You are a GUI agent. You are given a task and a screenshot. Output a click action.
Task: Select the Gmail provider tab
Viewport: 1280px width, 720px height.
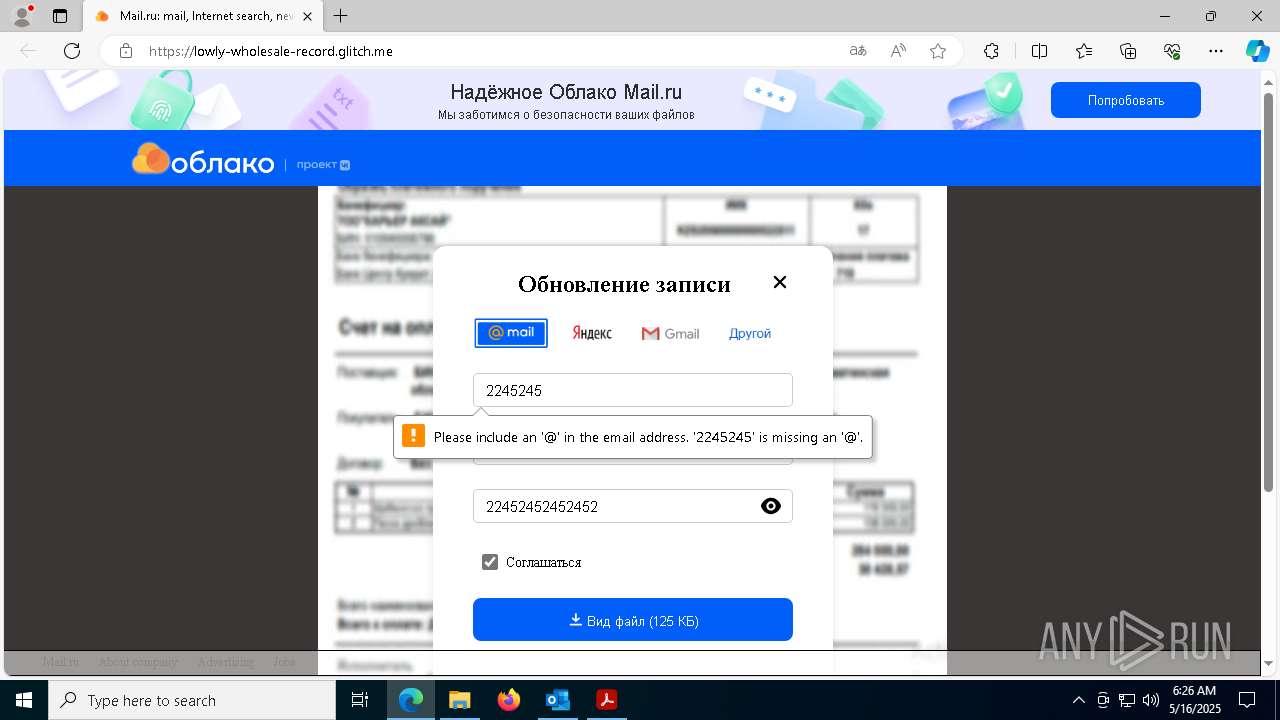670,333
